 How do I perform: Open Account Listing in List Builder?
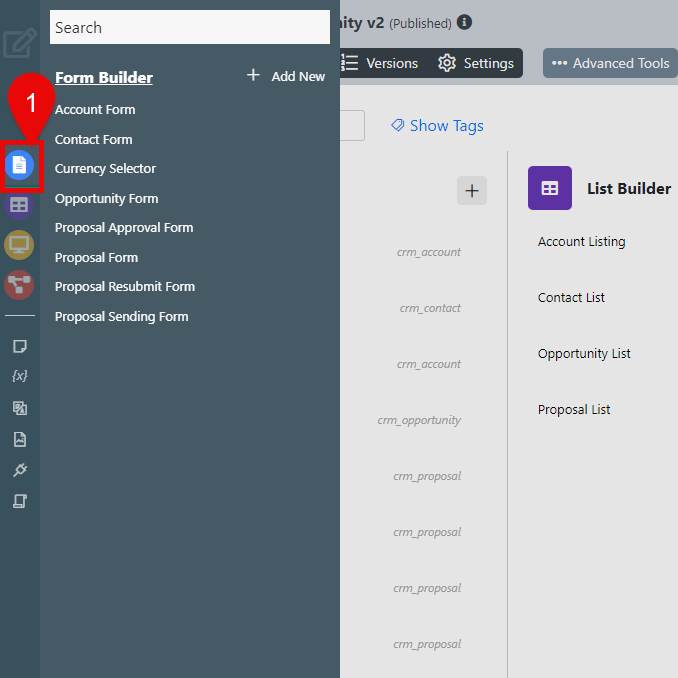click(x=581, y=241)
